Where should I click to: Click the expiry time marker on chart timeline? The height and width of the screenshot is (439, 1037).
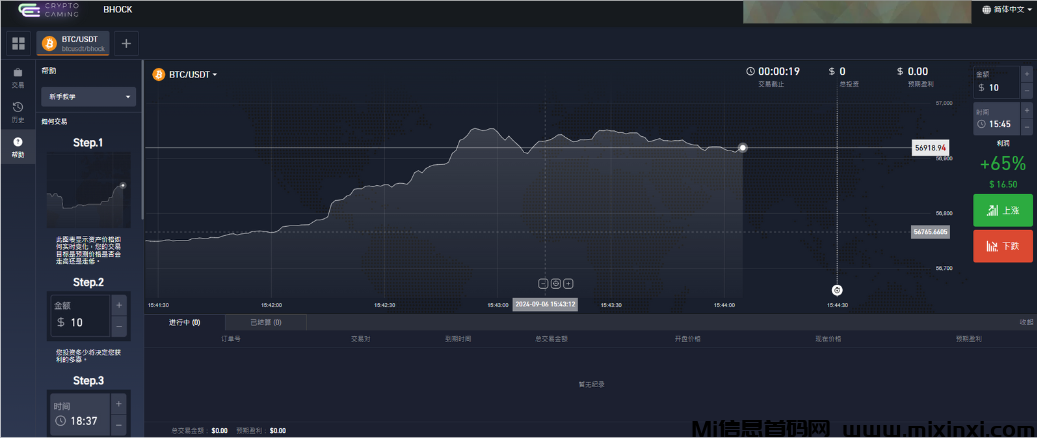pyautogui.click(x=837, y=288)
